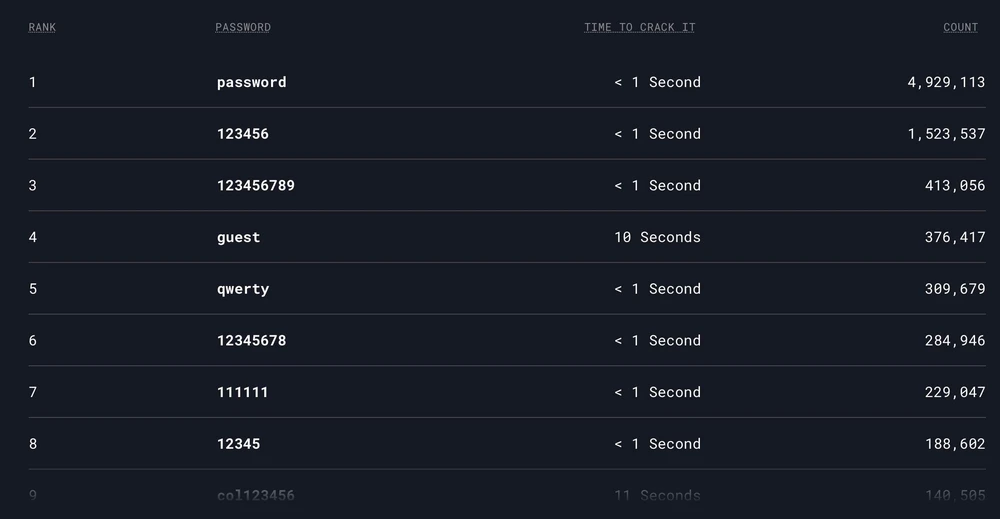Screen dimensions: 1000x519
Task: Select the 'qwerty' password text
Action: tap(242, 289)
